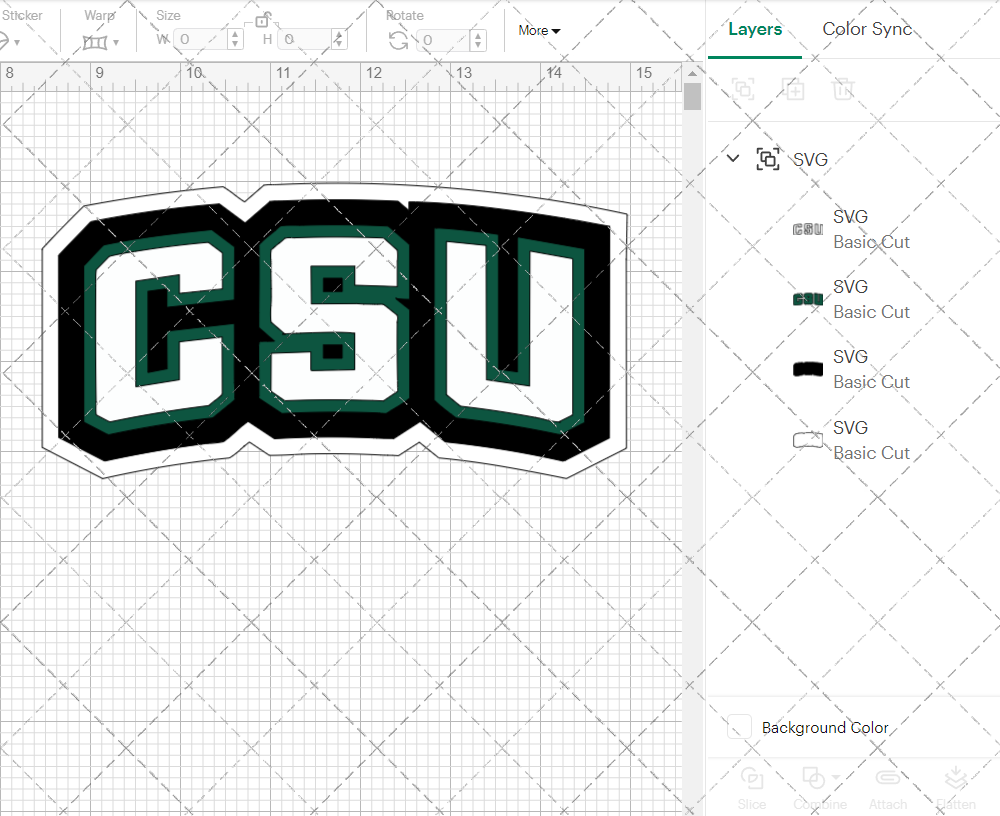Click the Rotate reset arrow icon
The height and width of the screenshot is (816, 1000).
click(398, 40)
